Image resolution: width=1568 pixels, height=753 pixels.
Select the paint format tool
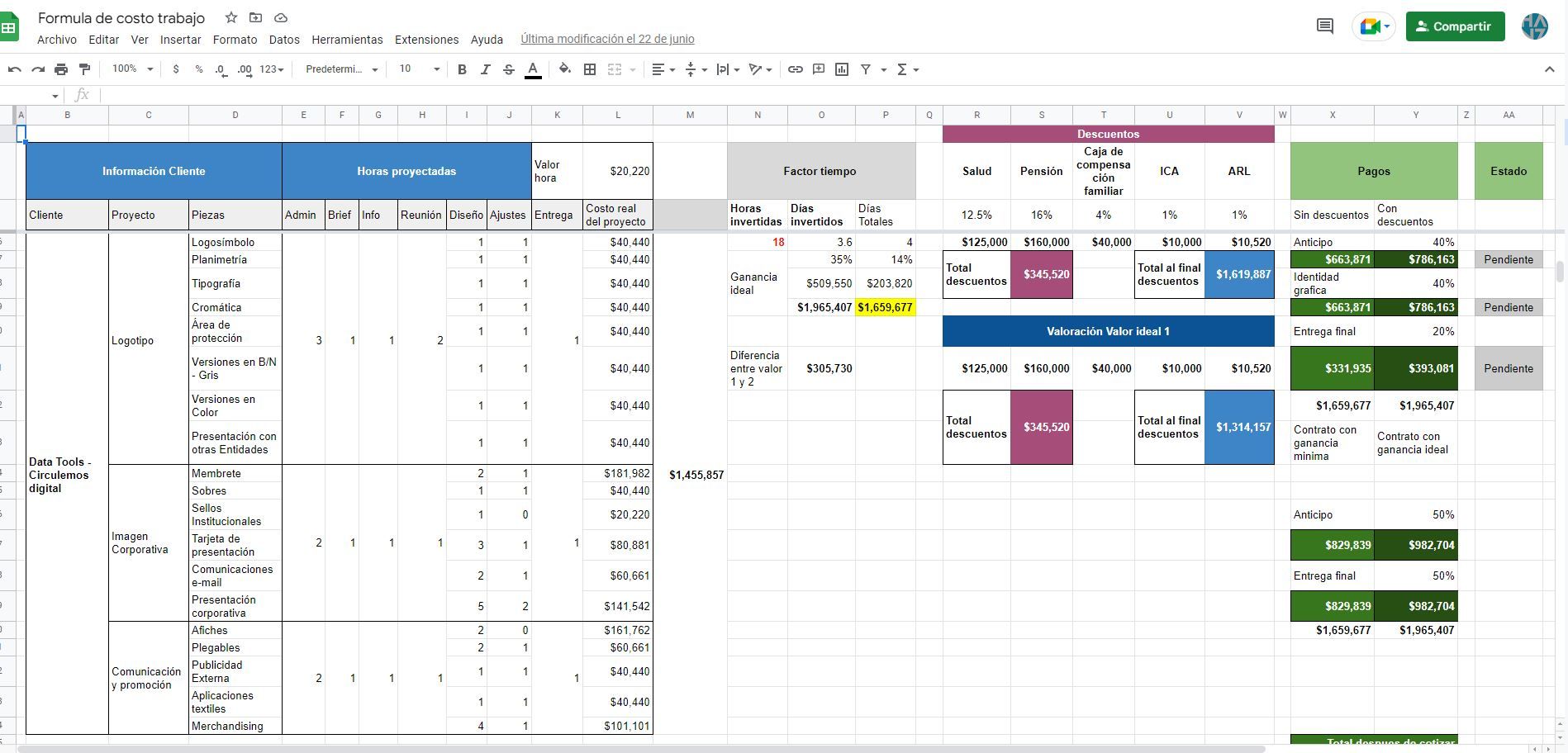tap(84, 69)
